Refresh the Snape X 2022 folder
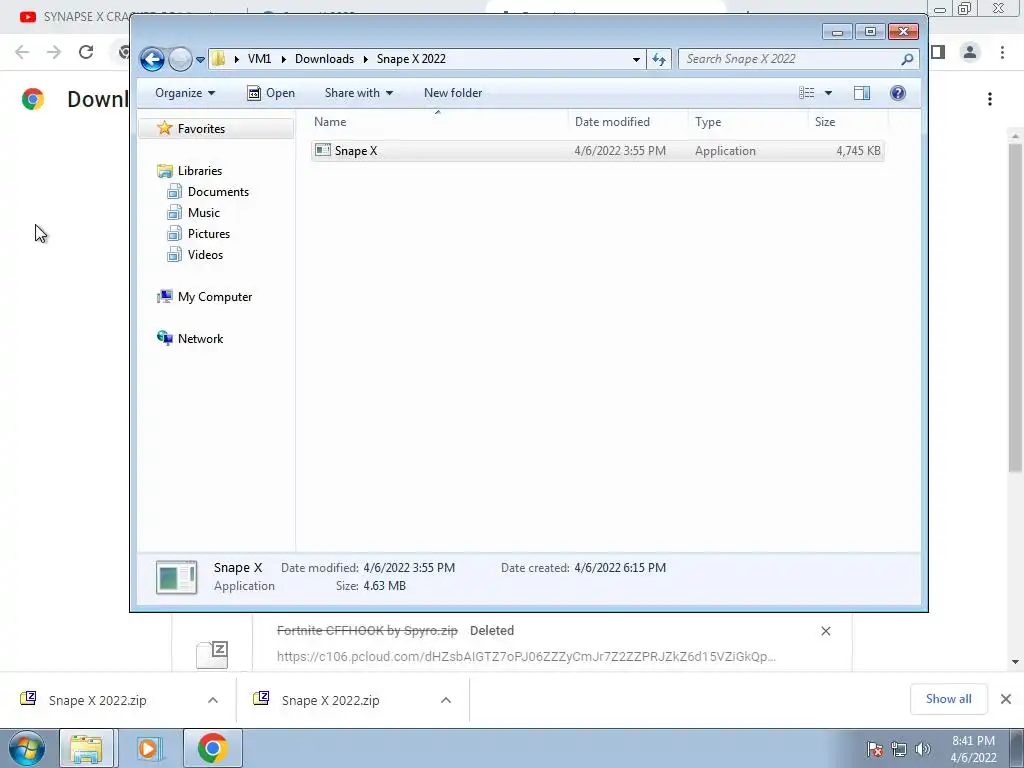 click(658, 59)
